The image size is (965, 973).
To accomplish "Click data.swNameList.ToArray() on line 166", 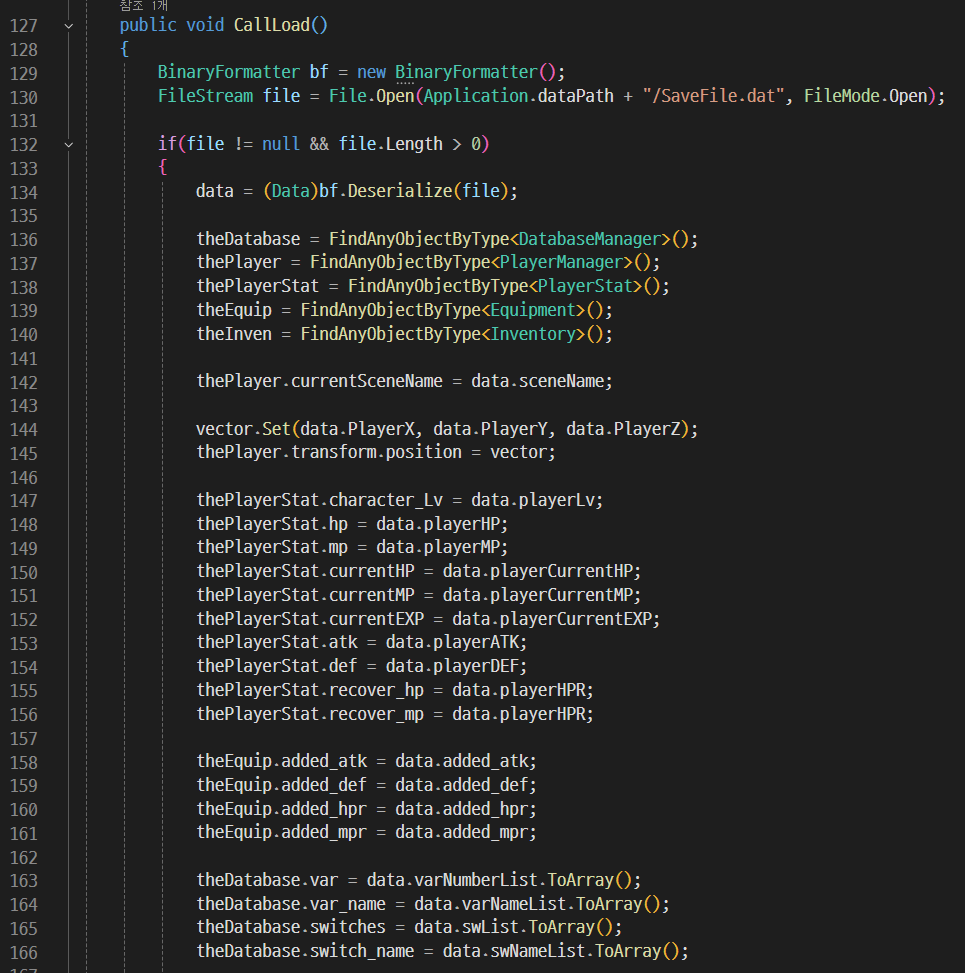I will point(561,951).
